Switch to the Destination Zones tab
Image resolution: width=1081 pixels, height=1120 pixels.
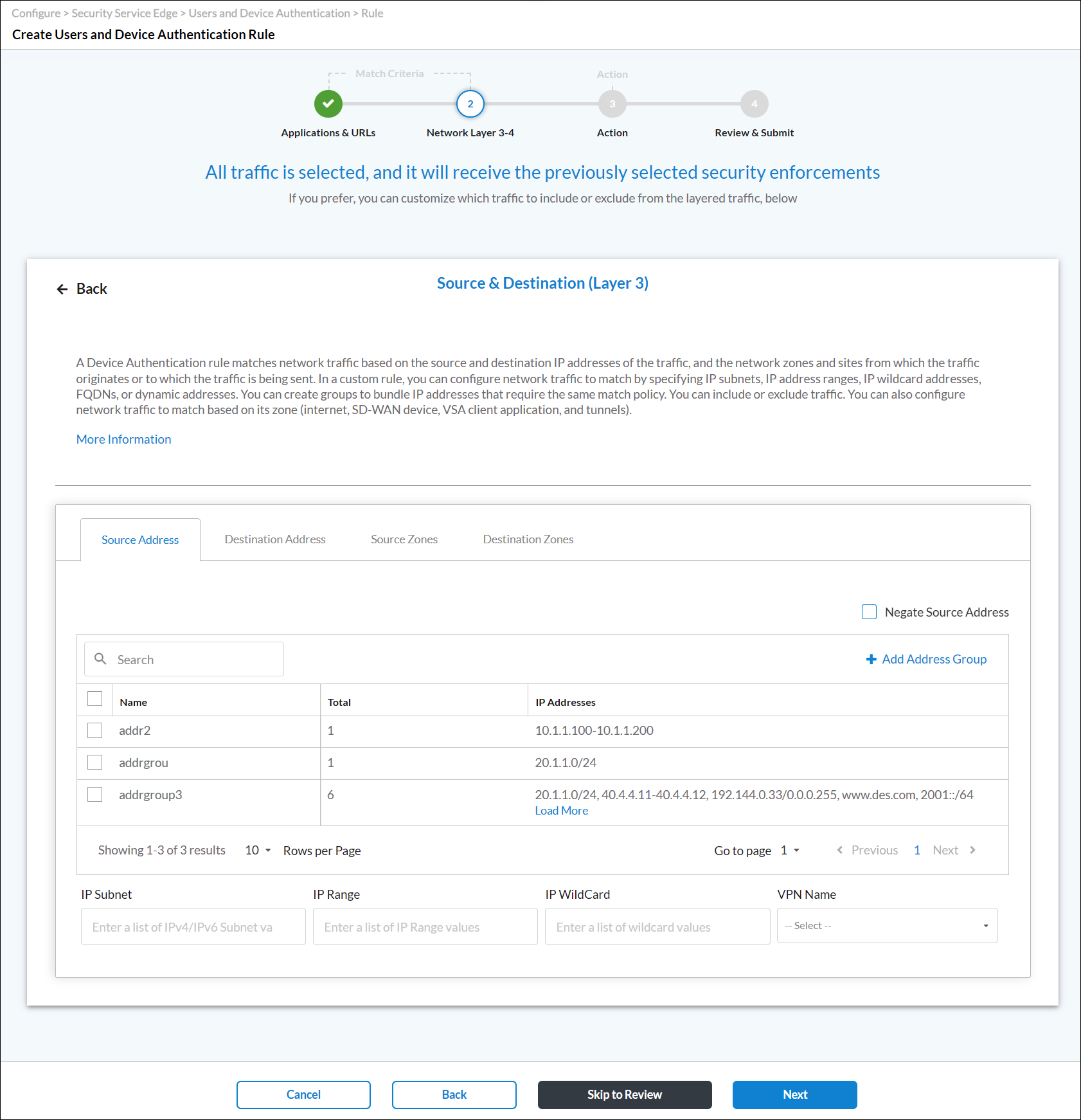coord(528,539)
